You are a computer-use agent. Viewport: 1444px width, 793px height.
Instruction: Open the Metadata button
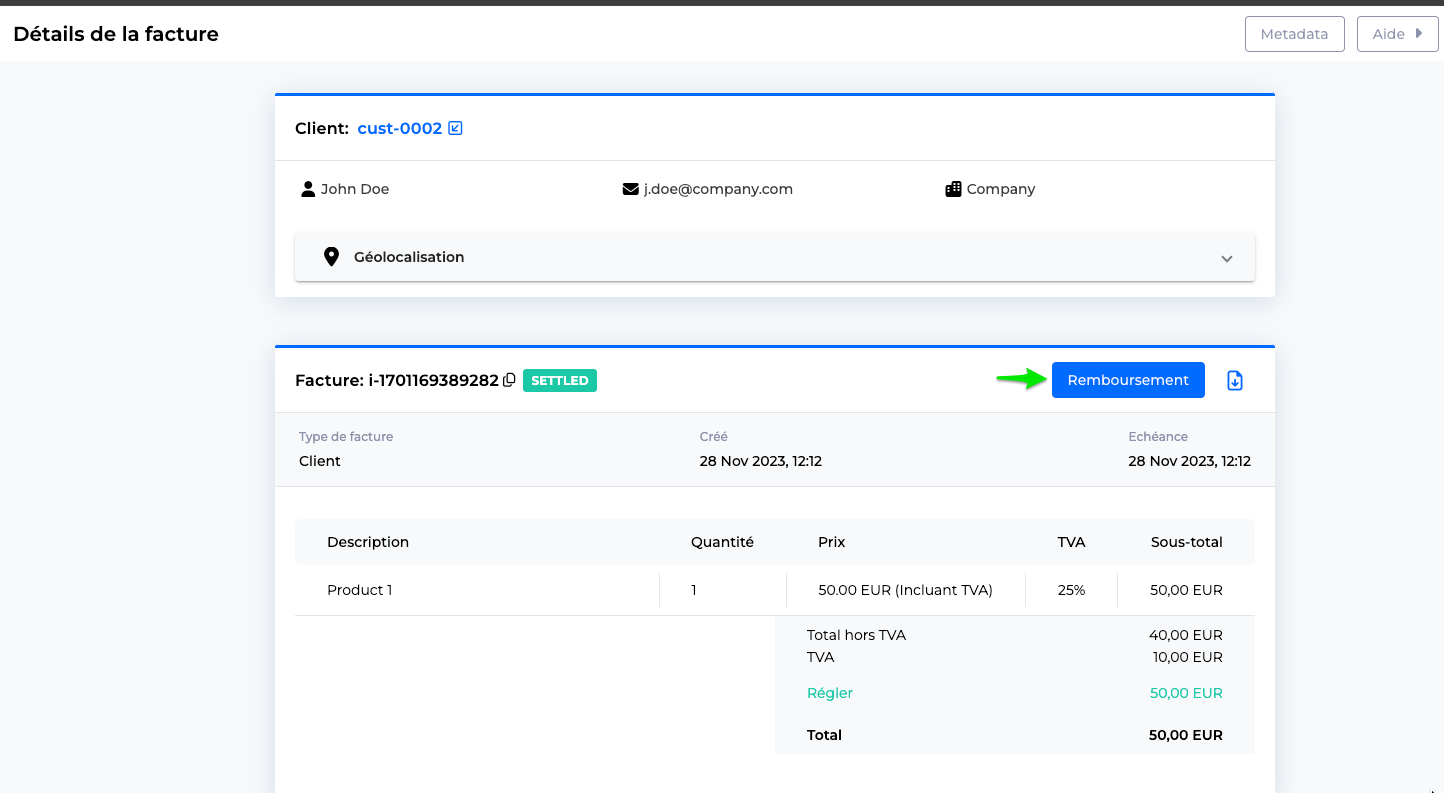click(x=1294, y=34)
